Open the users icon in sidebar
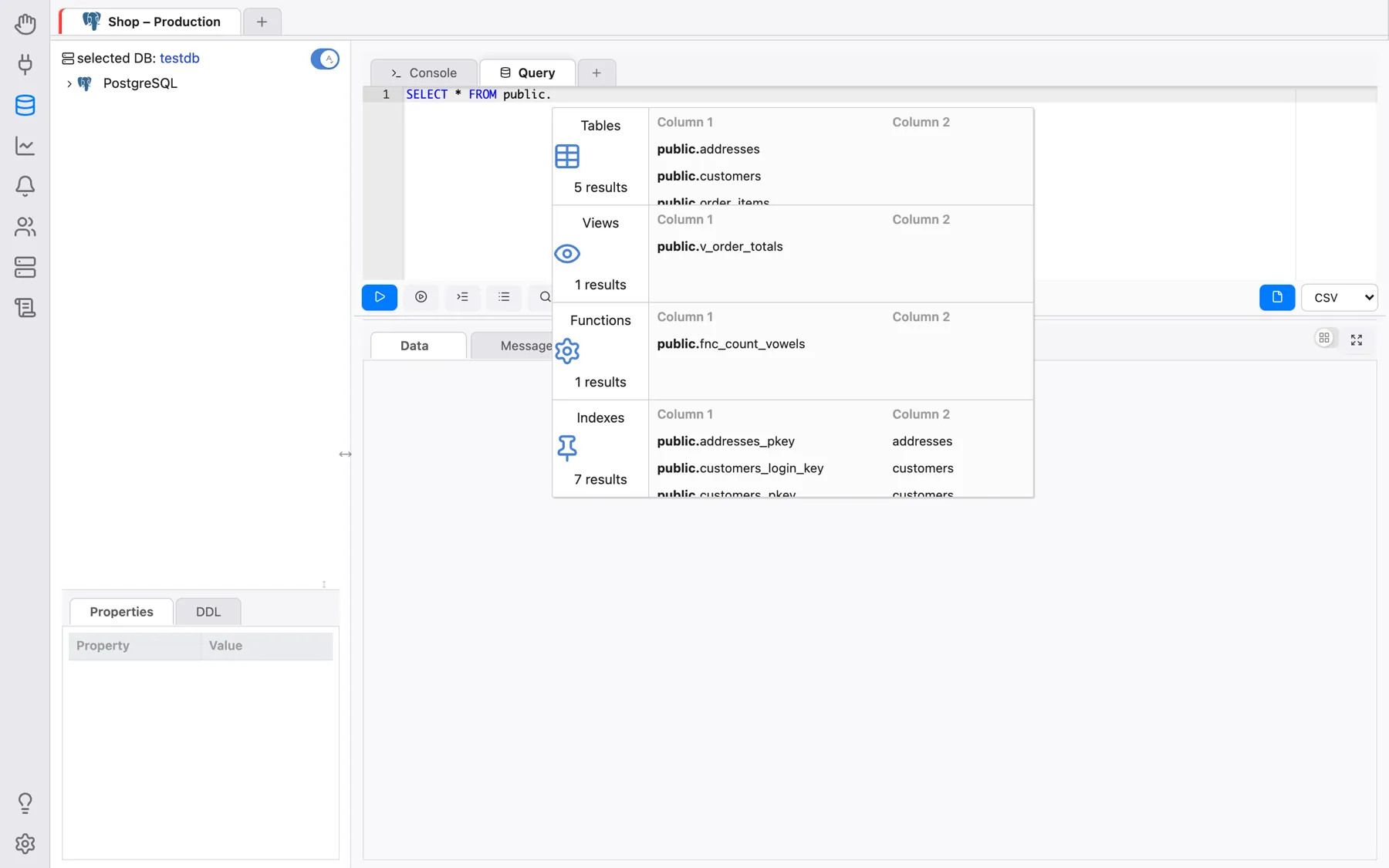Screen dimensions: 1389x868 [25, 227]
